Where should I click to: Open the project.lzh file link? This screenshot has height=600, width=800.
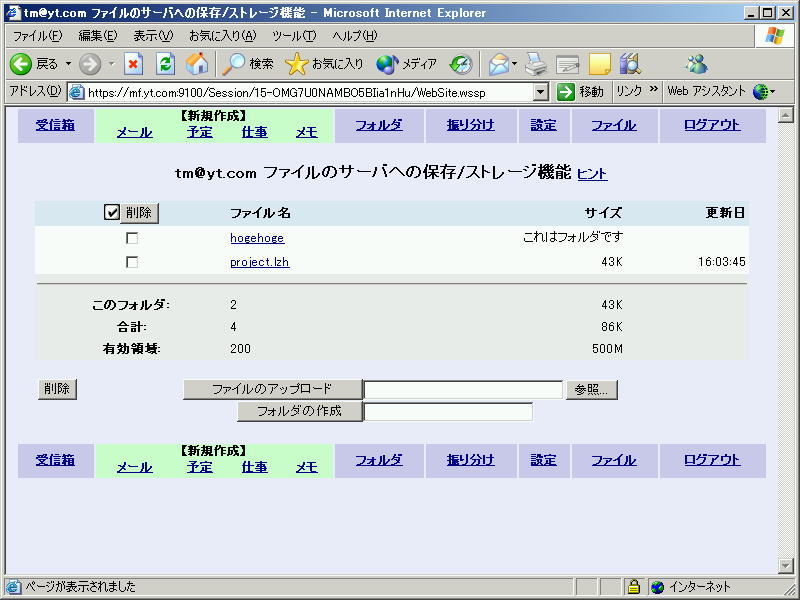pyautogui.click(x=259, y=262)
